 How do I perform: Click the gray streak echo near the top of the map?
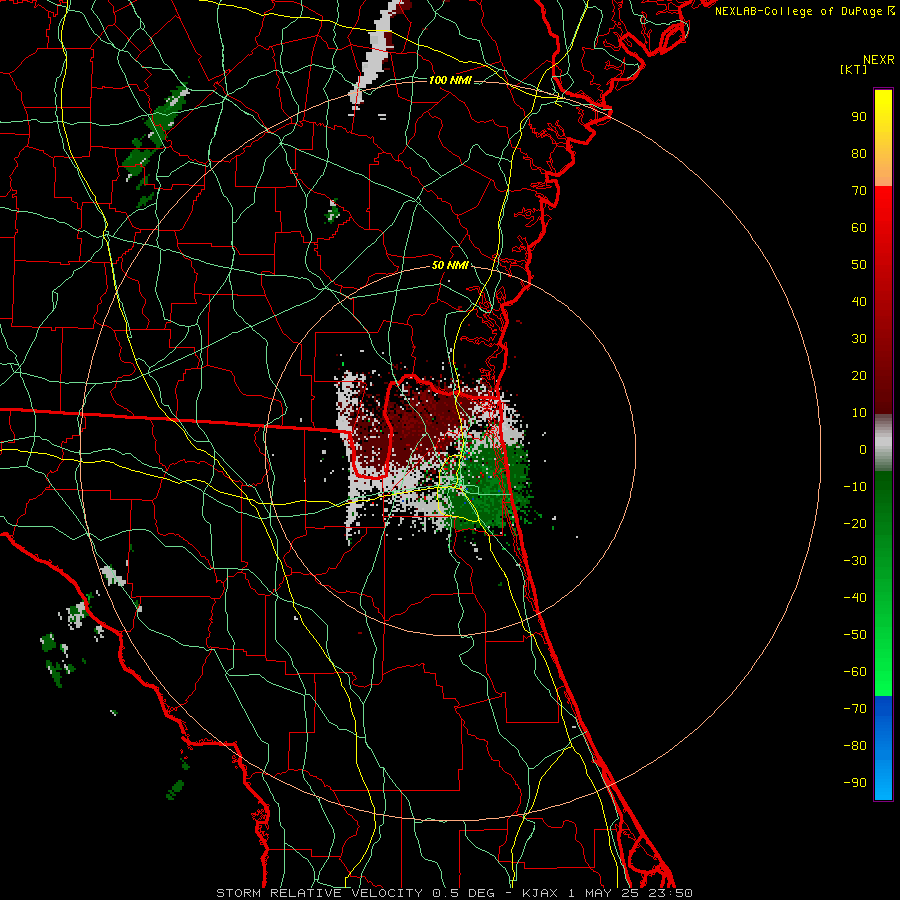tap(376, 55)
